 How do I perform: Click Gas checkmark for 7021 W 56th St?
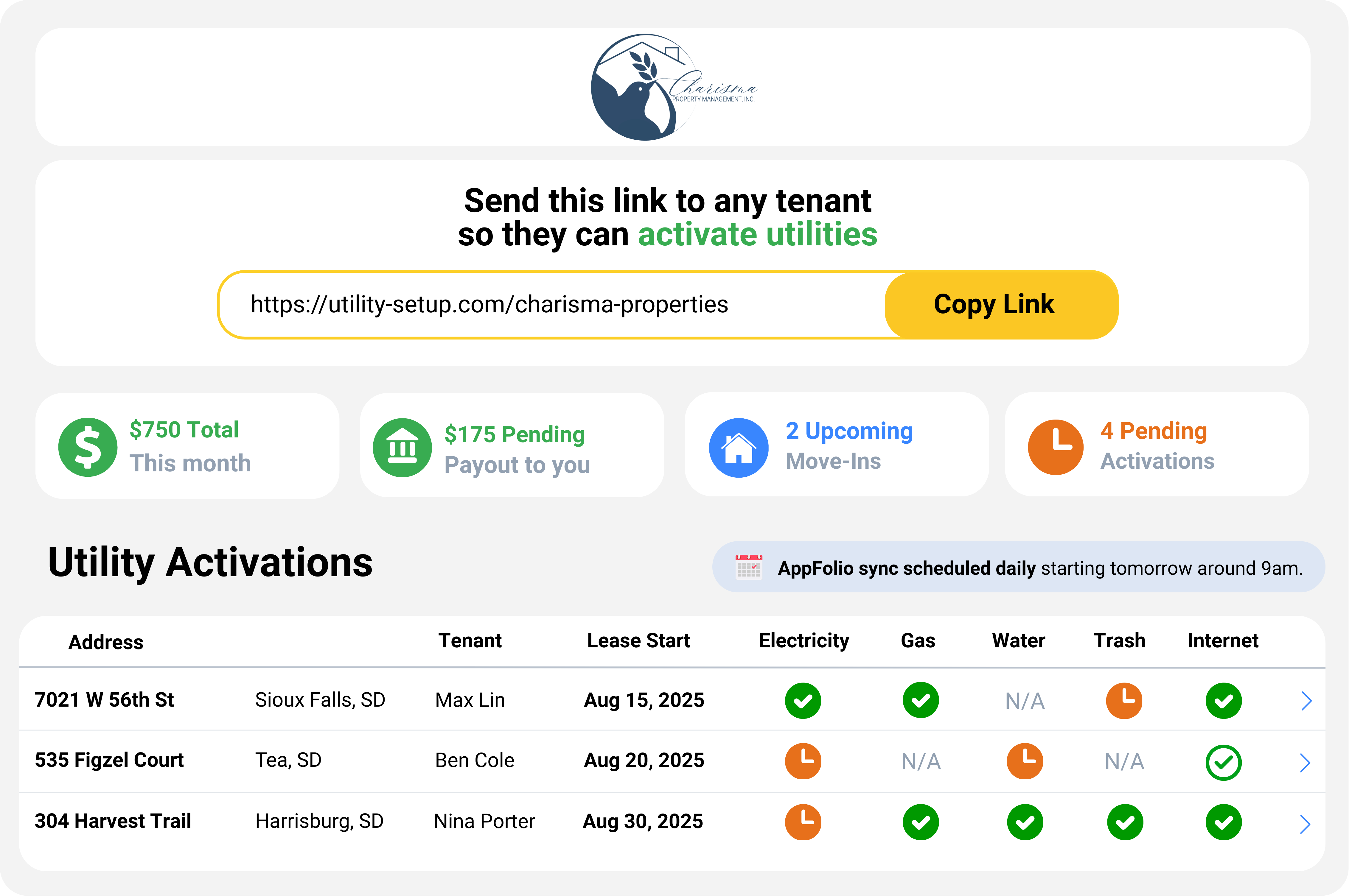point(921,700)
